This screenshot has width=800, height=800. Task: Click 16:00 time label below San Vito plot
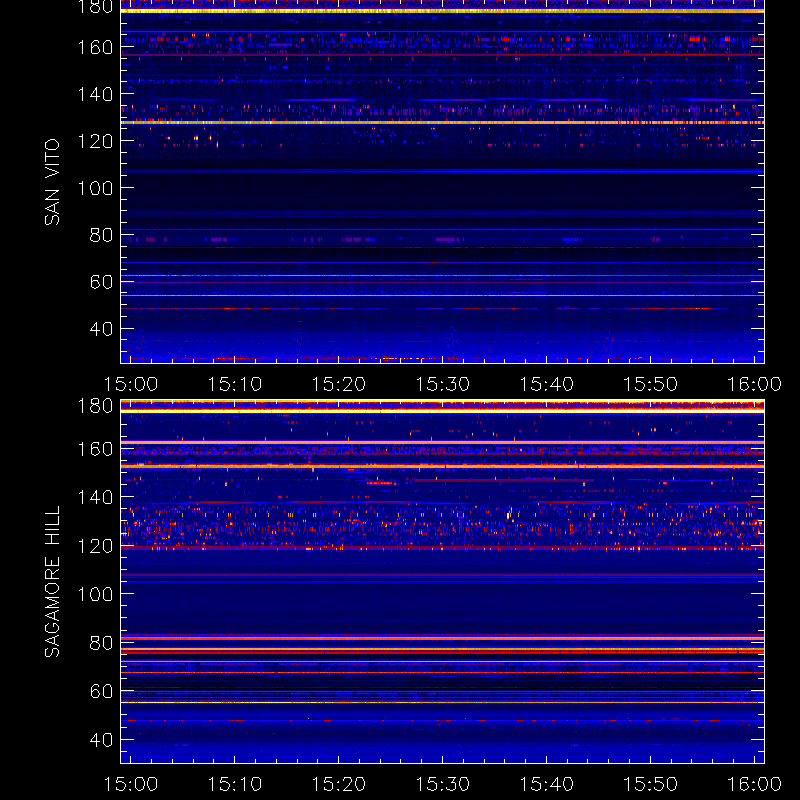(755, 384)
